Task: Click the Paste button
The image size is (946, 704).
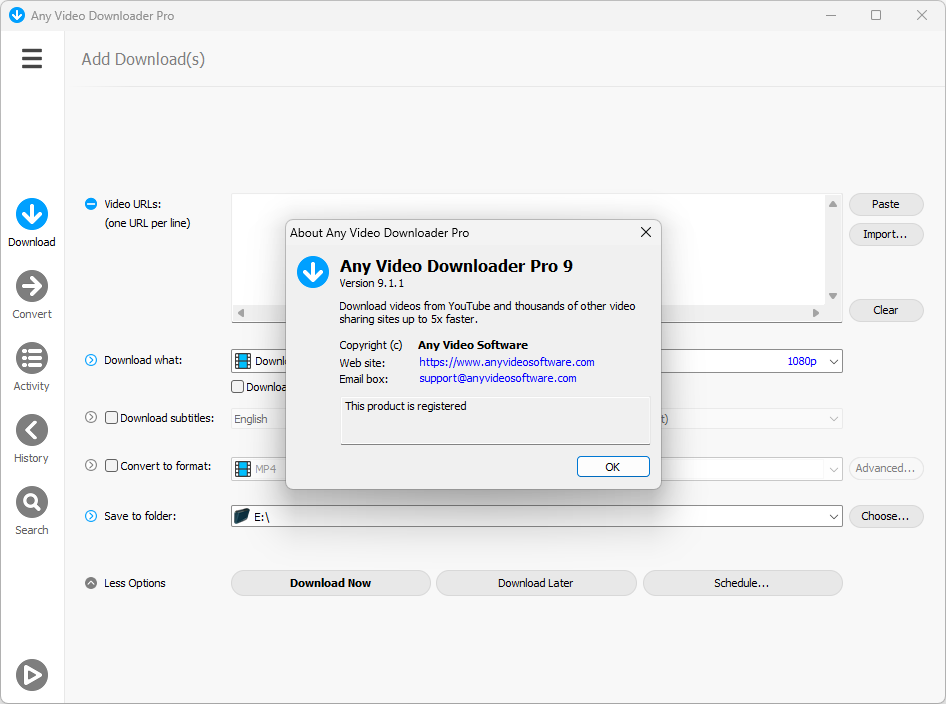Action: [886, 205]
